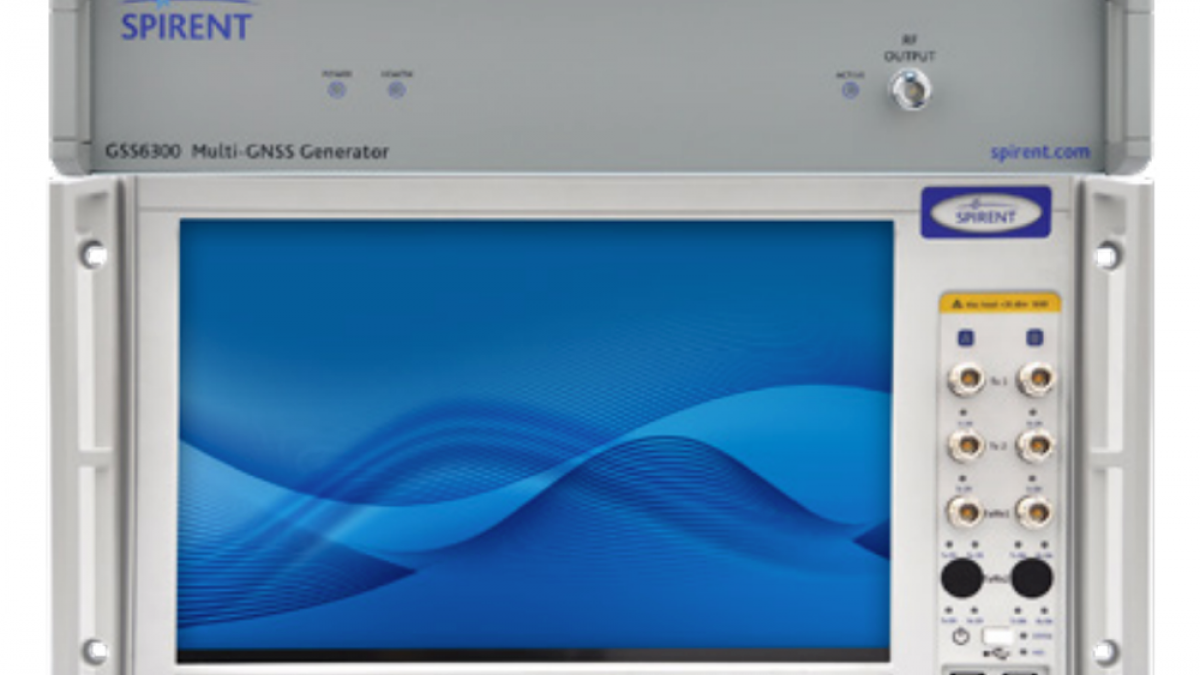
Task: Click the USB port under the connectors
Action: [x=997, y=637]
